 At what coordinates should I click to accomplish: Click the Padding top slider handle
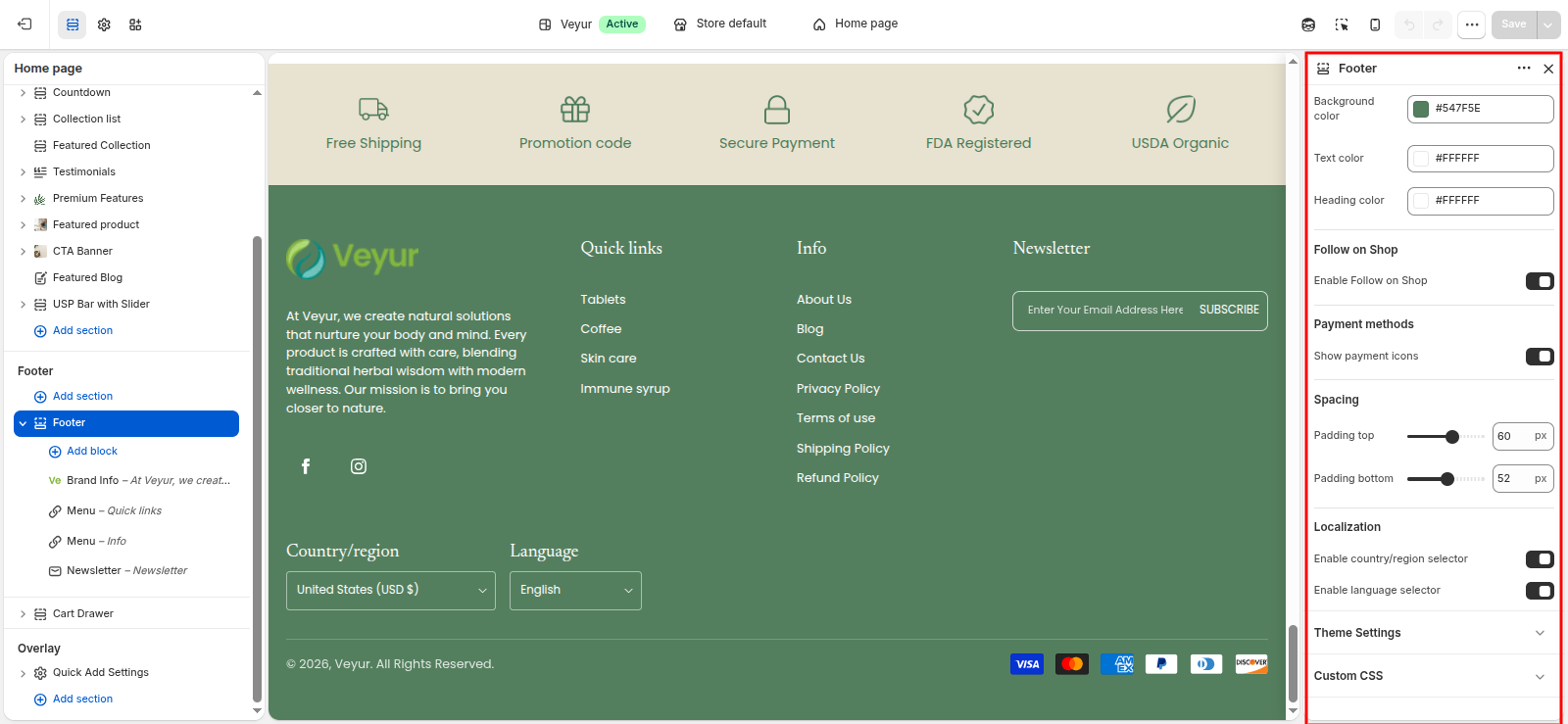pos(1452,437)
